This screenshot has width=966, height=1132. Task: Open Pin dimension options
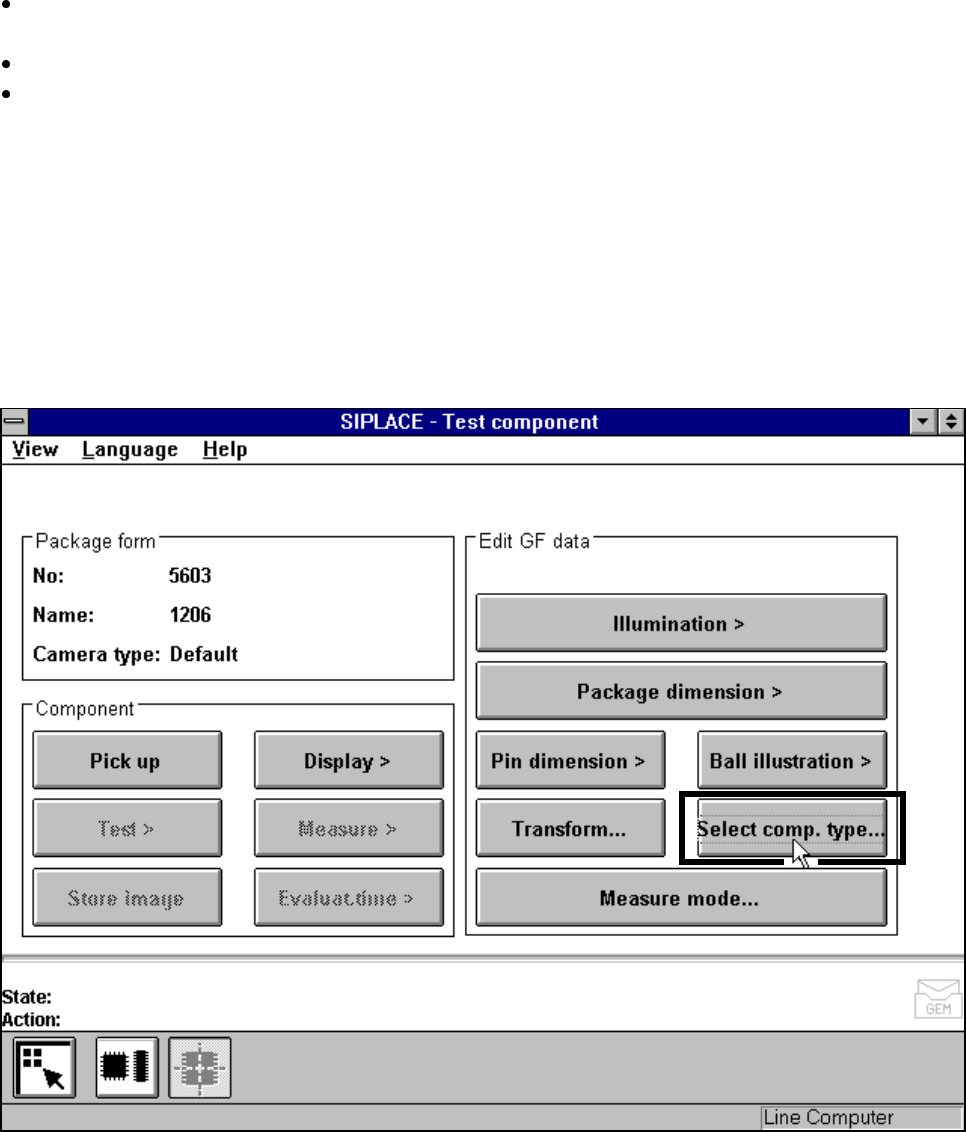[570, 760]
